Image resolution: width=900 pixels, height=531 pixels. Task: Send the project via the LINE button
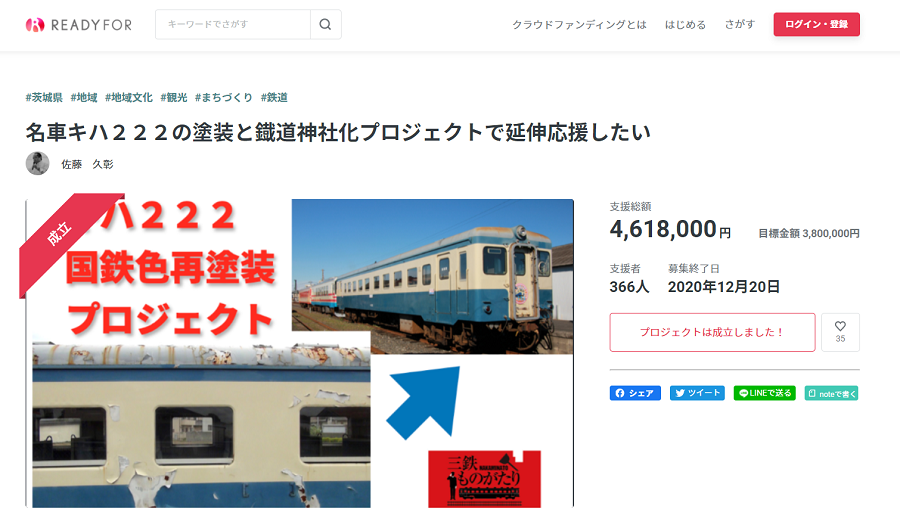(x=765, y=393)
